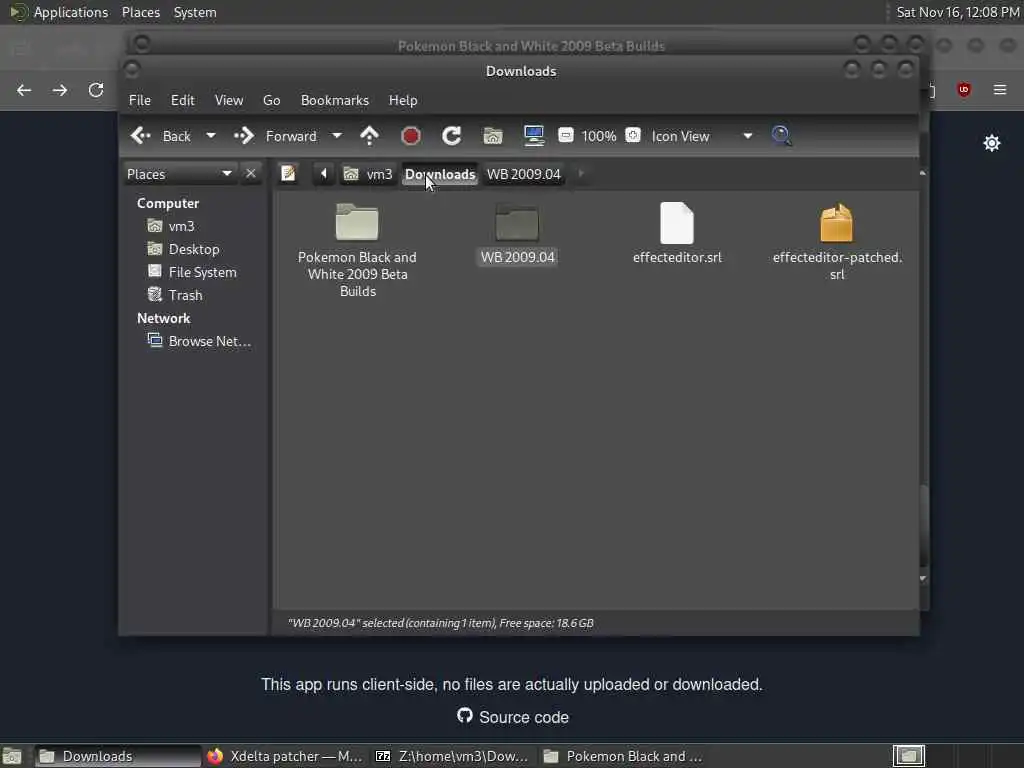Open the browser hamburger menu
The width and height of the screenshot is (1024, 768).
pyautogui.click(x=1000, y=89)
